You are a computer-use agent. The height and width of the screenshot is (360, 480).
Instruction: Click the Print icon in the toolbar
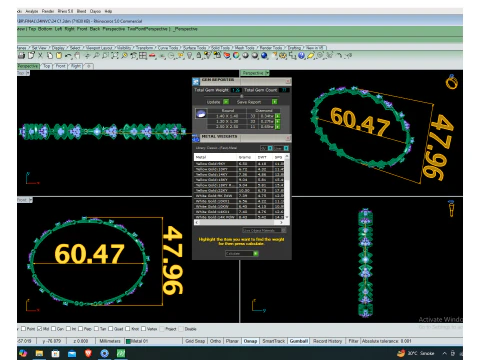pos(21,56)
